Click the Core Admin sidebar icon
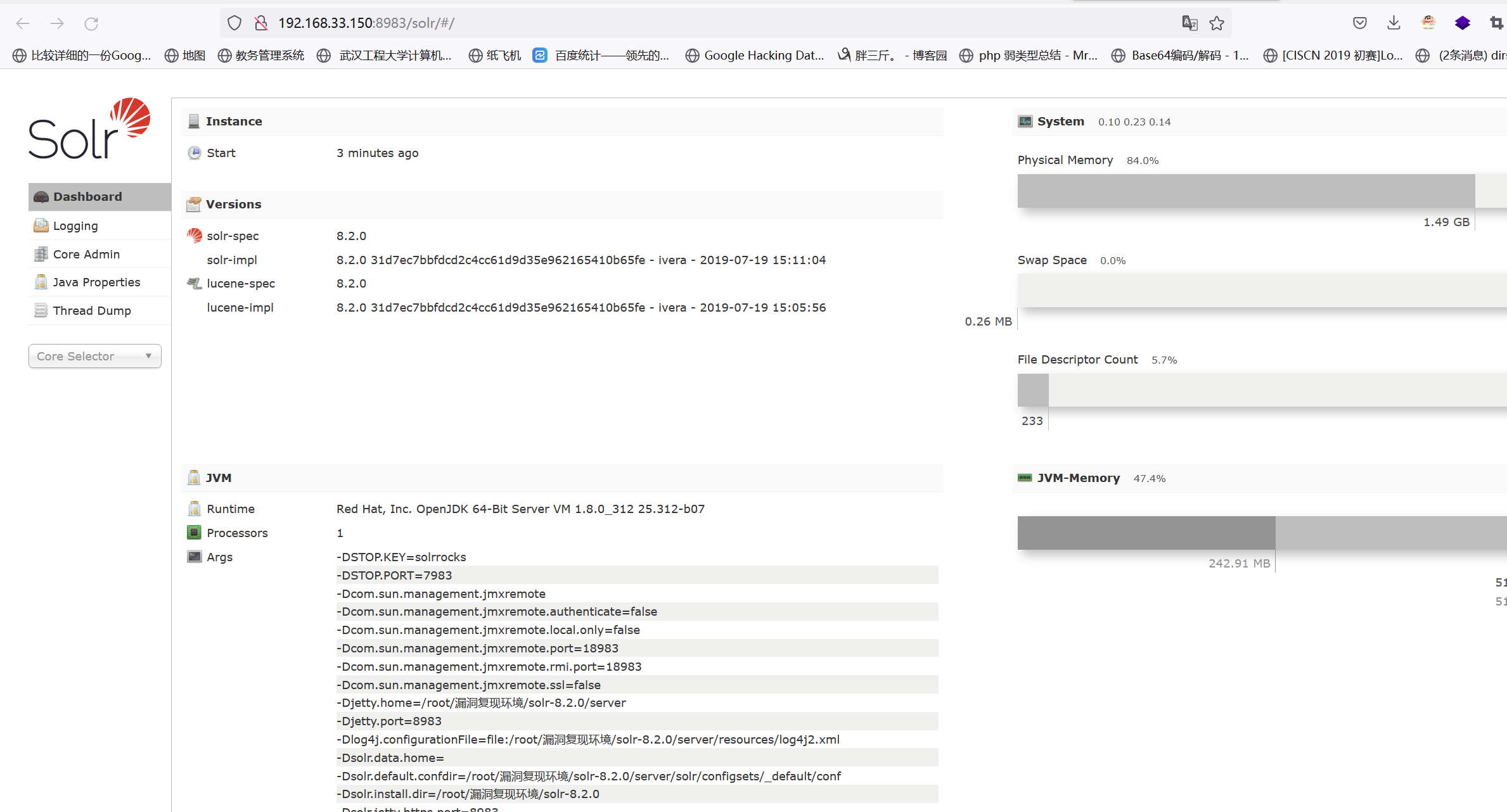Image resolution: width=1507 pixels, height=812 pixels. coord(41,254)
